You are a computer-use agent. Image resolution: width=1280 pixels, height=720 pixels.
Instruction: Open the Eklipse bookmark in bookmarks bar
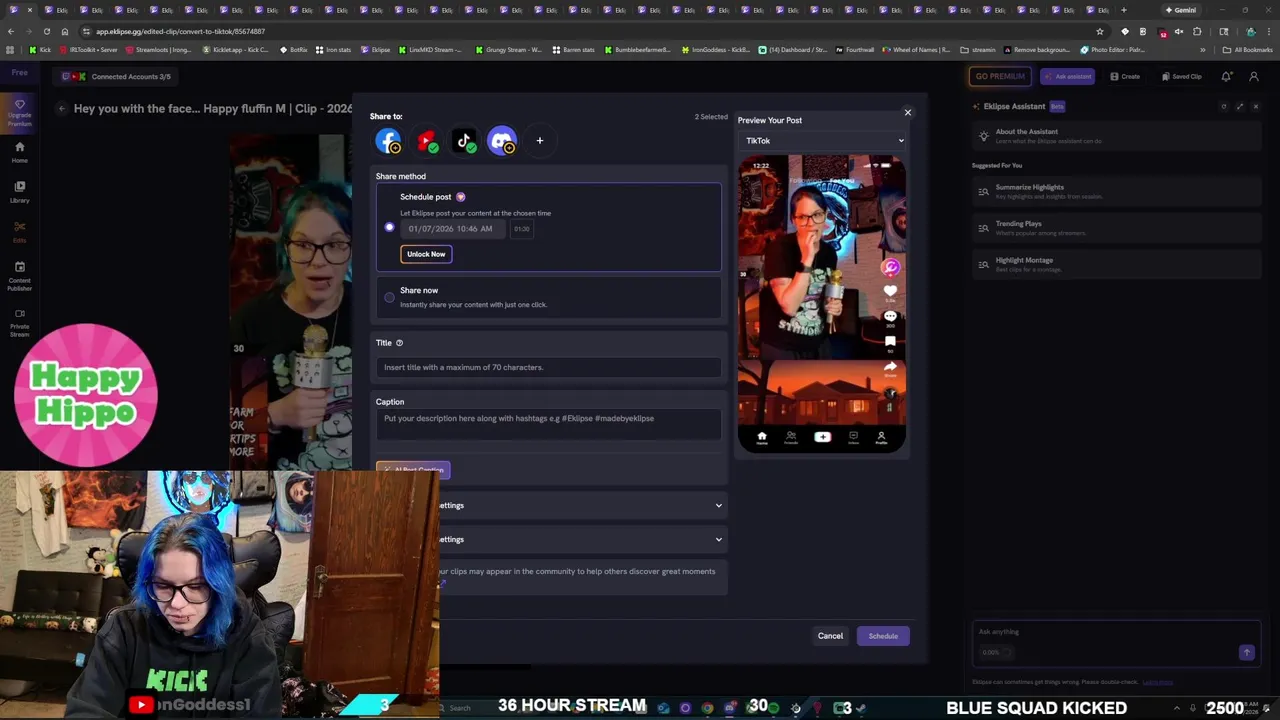(375, 49)
